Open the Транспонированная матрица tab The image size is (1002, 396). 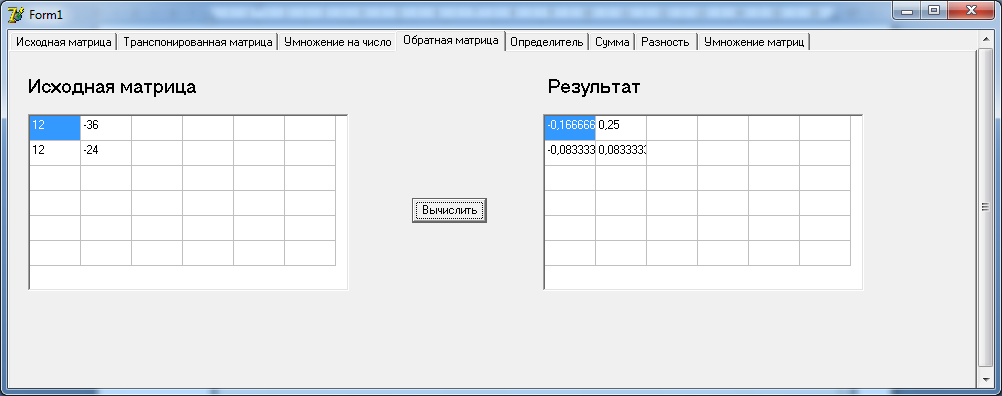tap(197, 42)
